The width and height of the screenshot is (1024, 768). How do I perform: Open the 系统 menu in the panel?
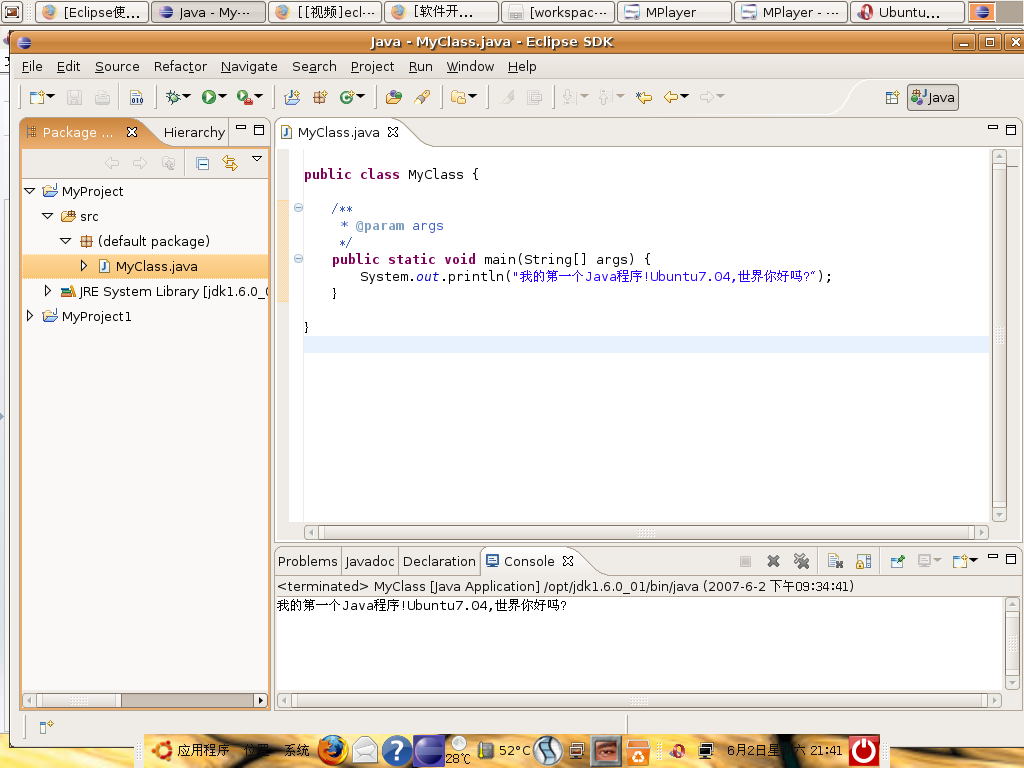(296, 750)
